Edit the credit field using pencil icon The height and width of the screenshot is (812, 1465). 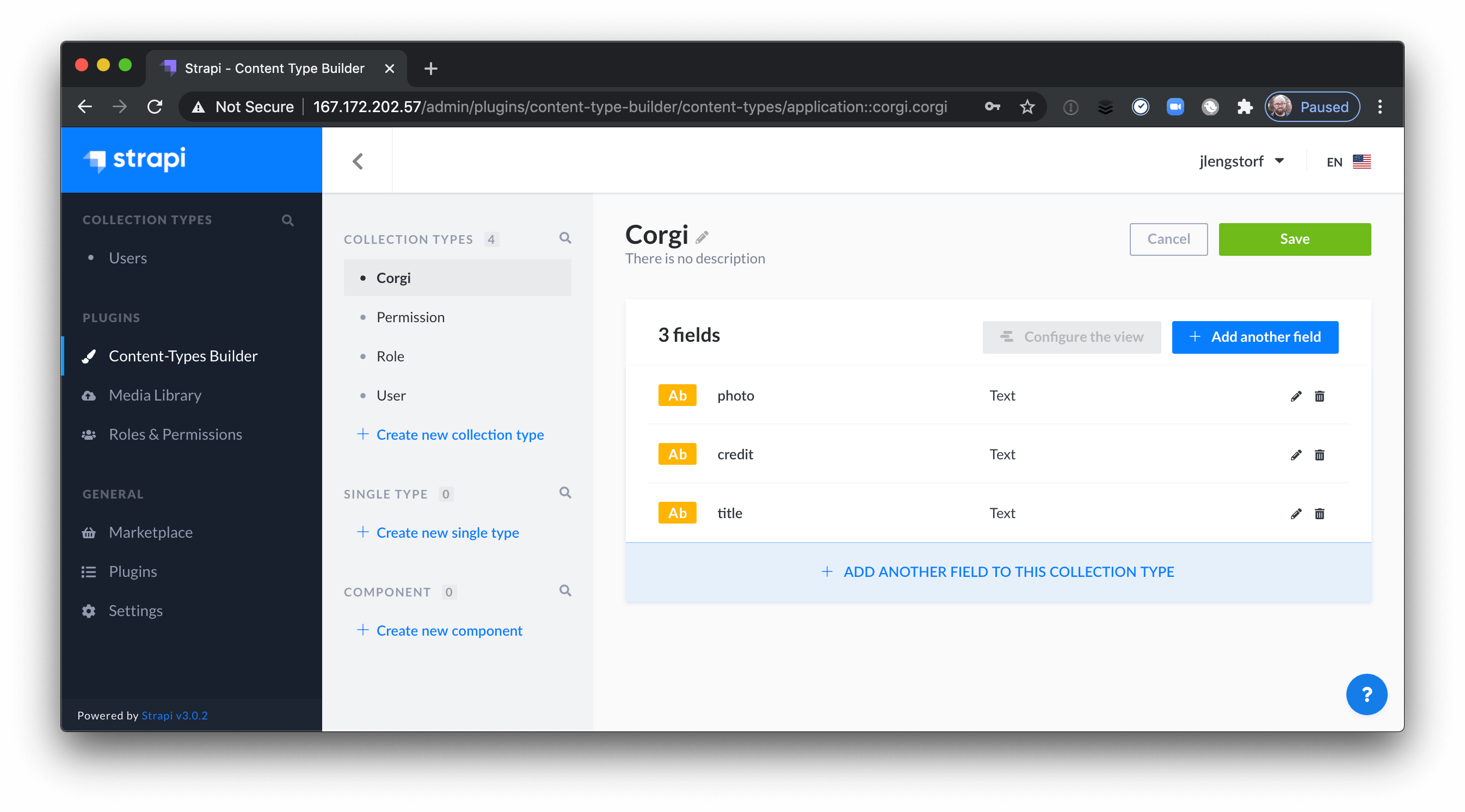coord(1296,454)
